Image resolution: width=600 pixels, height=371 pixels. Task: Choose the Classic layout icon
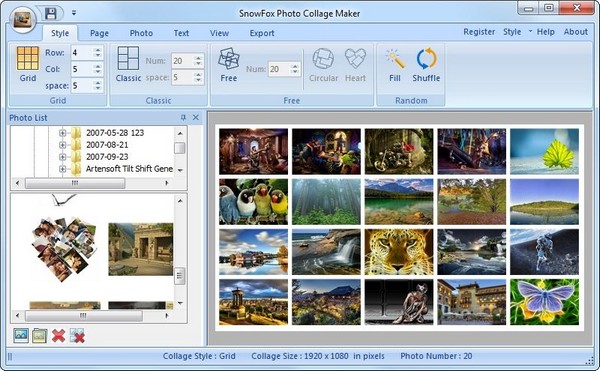tap(128, 58)
